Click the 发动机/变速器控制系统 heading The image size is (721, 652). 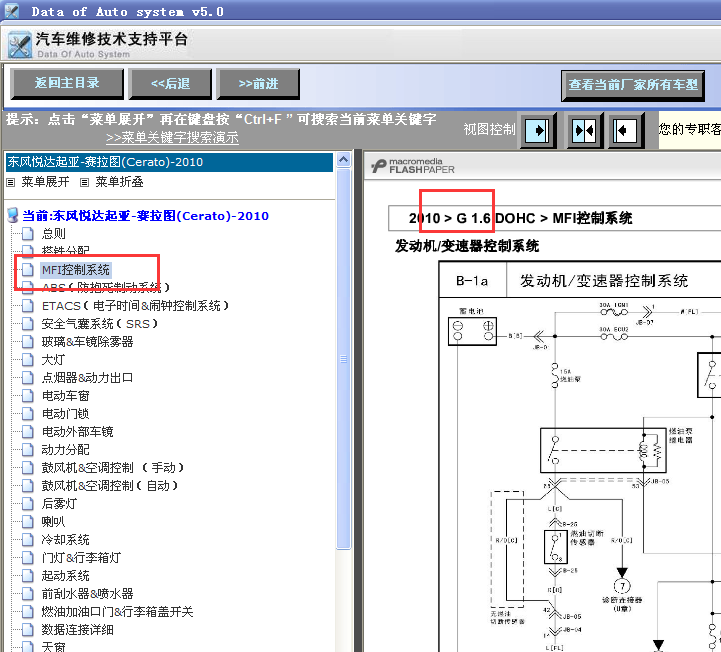click(467, 246)
